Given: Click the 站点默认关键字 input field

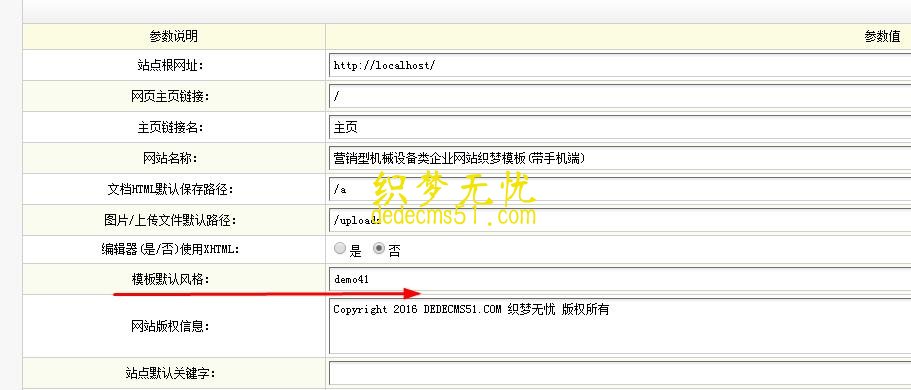Looking at the screenshot, I should 619,373.
